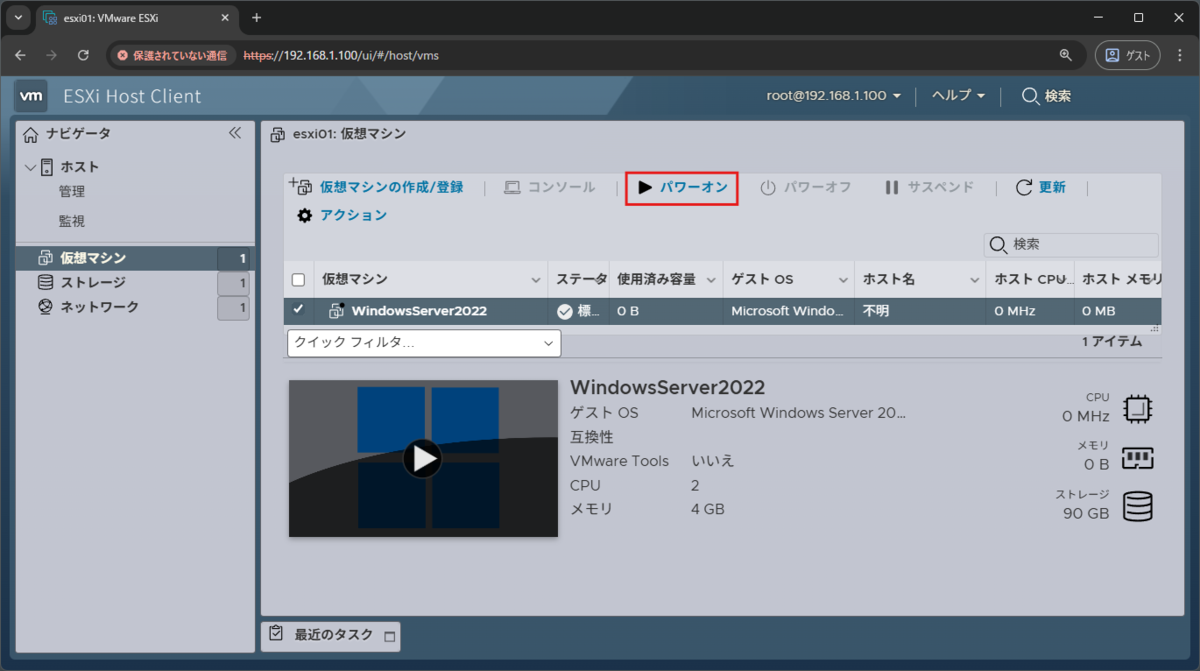Click the Status column header

tap(581, 280)
